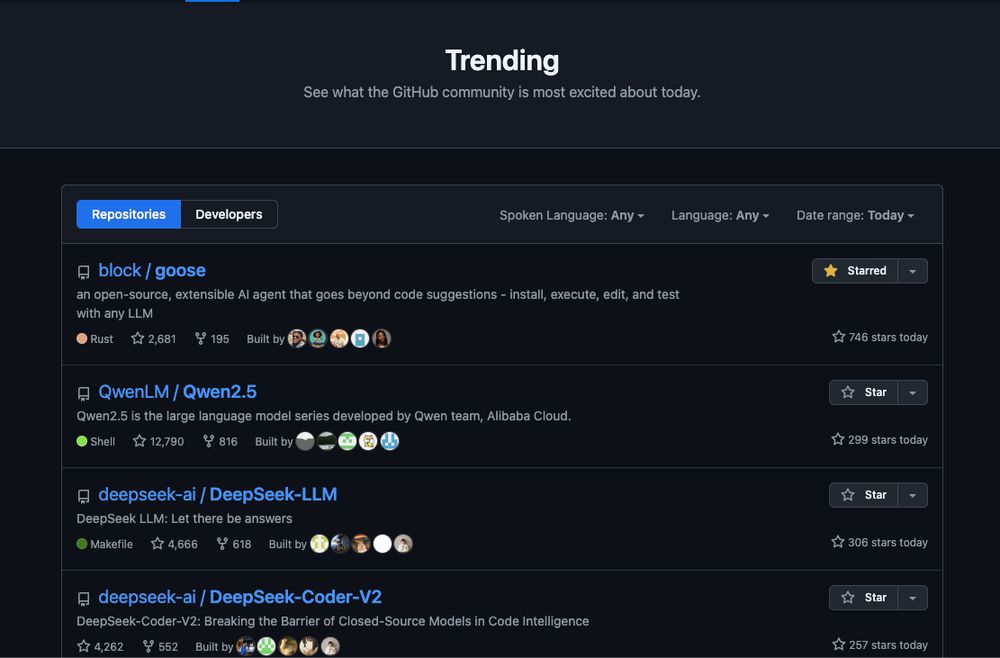Viewport: 1000px width, 658px height.
Task: Open the deepseek-ai / DeepSeek-Coder-V2 repository link
Action: point(240,597)
